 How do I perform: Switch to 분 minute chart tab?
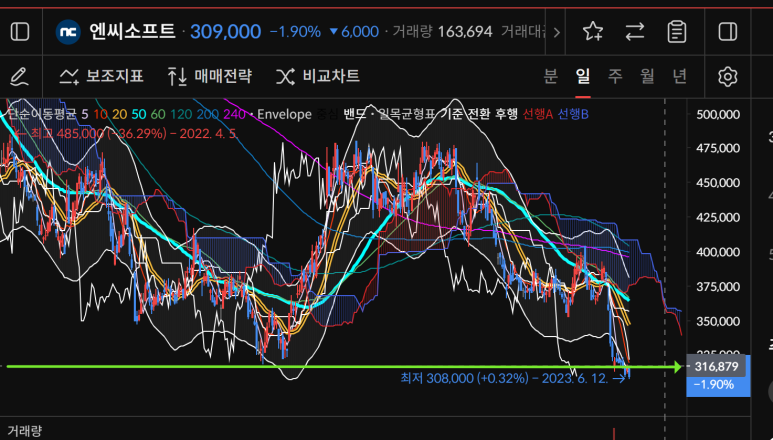pyautogui.click(x=550, y=76)
